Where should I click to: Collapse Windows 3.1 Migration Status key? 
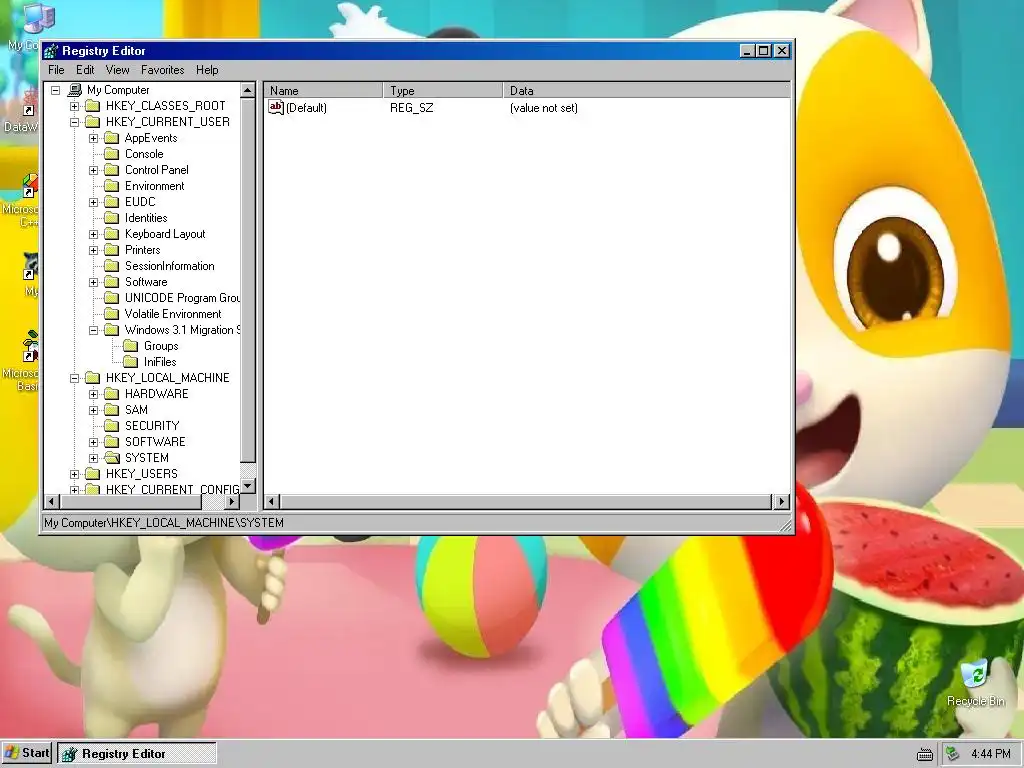93,330
